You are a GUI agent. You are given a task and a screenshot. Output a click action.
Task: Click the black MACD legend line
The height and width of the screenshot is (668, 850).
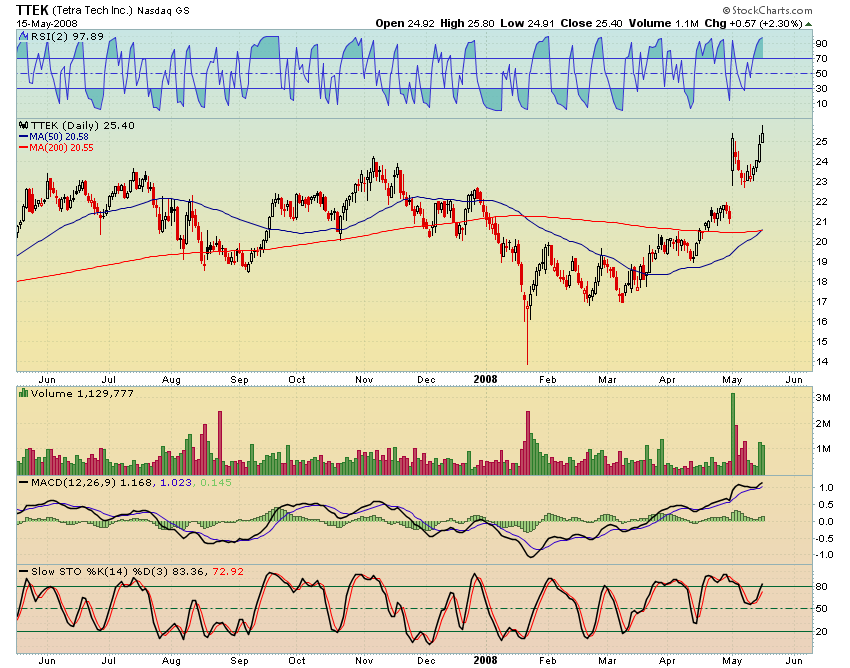click(x=23, y=482)
